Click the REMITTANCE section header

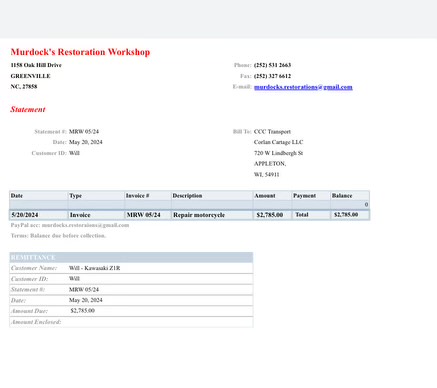(131, 258)
